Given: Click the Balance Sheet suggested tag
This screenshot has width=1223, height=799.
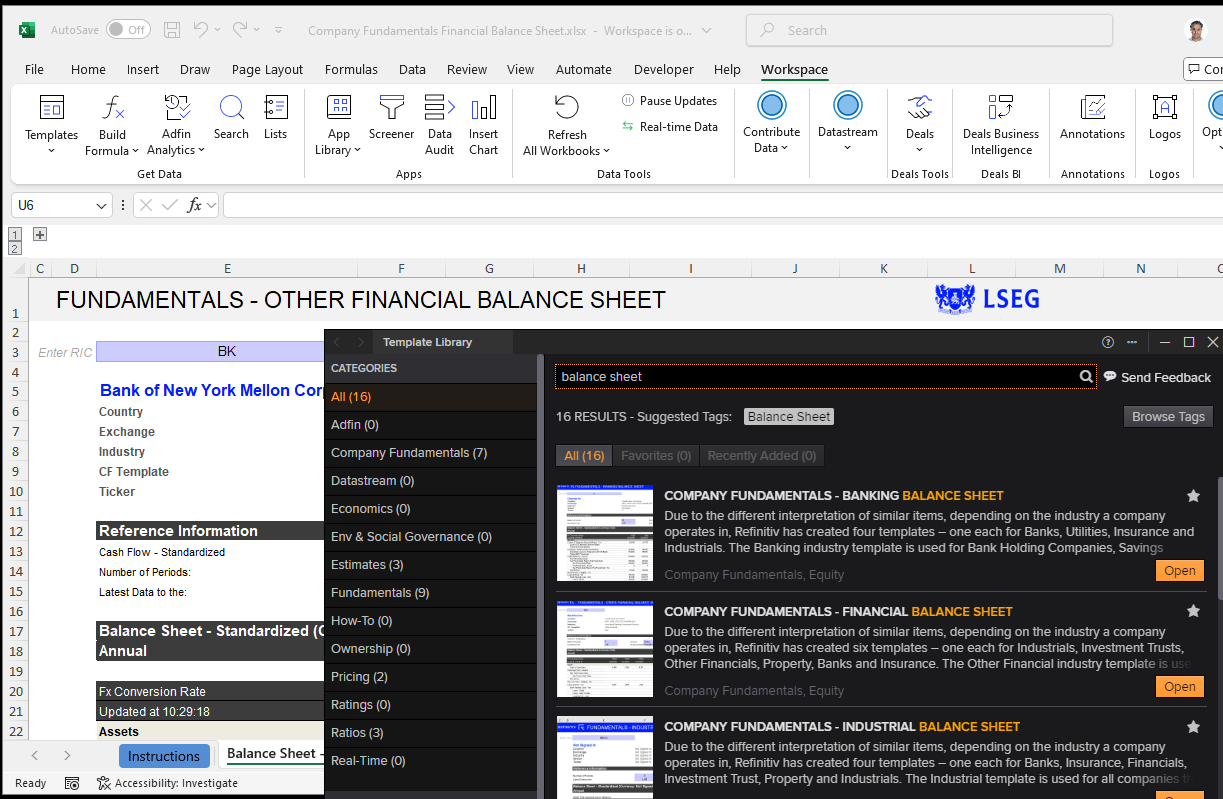Looking at the screenshot, I should tap(789, 417).
